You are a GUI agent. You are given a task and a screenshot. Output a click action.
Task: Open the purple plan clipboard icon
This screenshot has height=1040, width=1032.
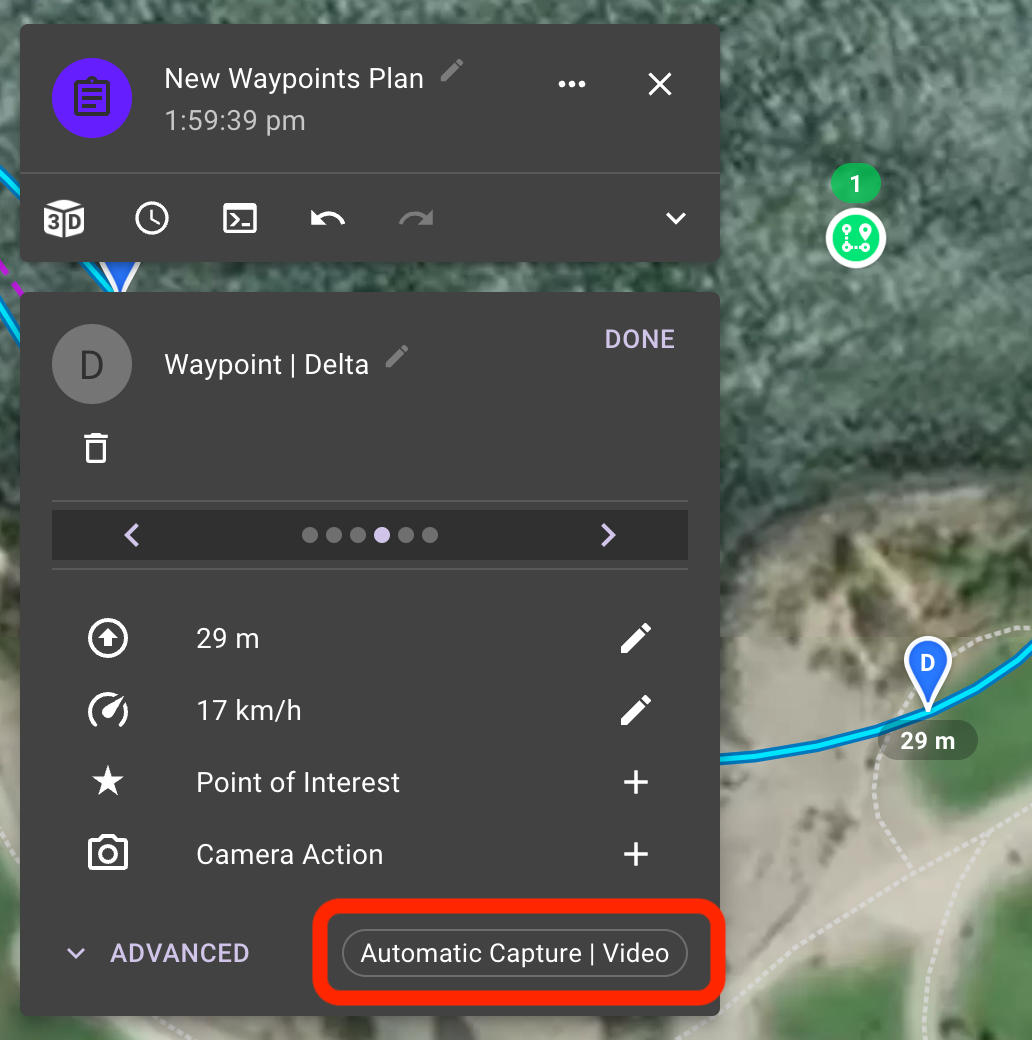(x=92, y=98)
